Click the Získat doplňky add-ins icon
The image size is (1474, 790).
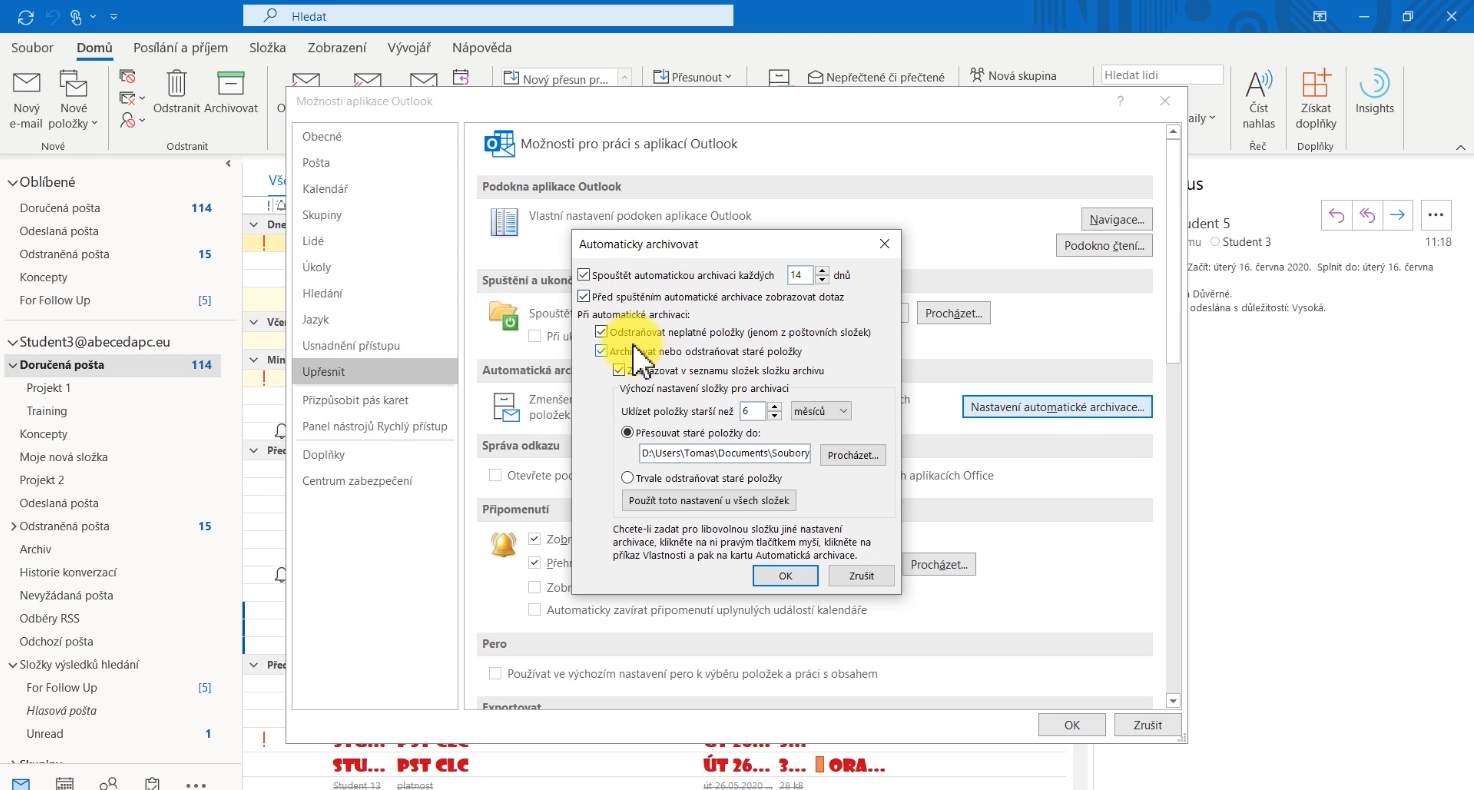tap(1316, 84)
